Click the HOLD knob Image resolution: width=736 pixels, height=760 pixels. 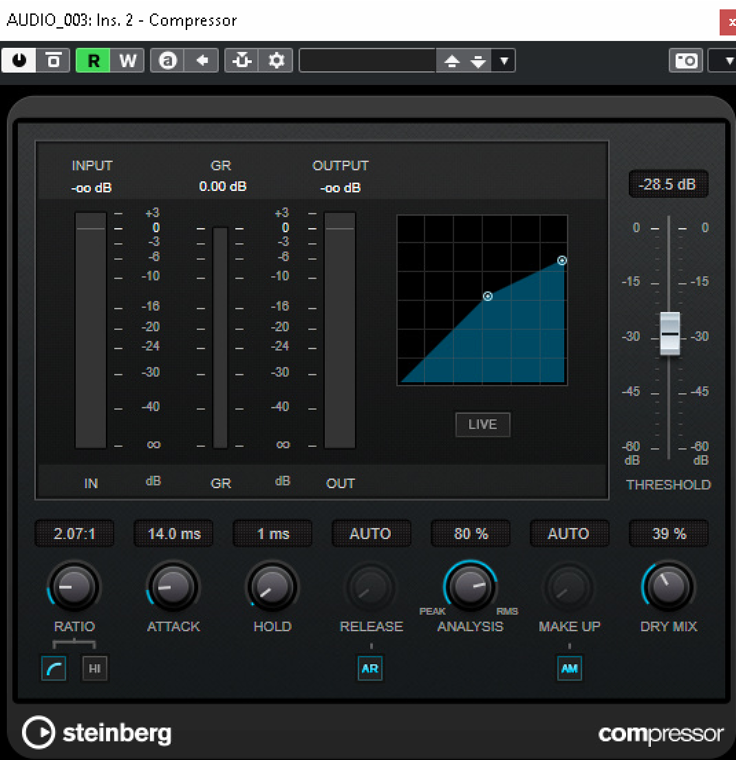click(272, 586)
